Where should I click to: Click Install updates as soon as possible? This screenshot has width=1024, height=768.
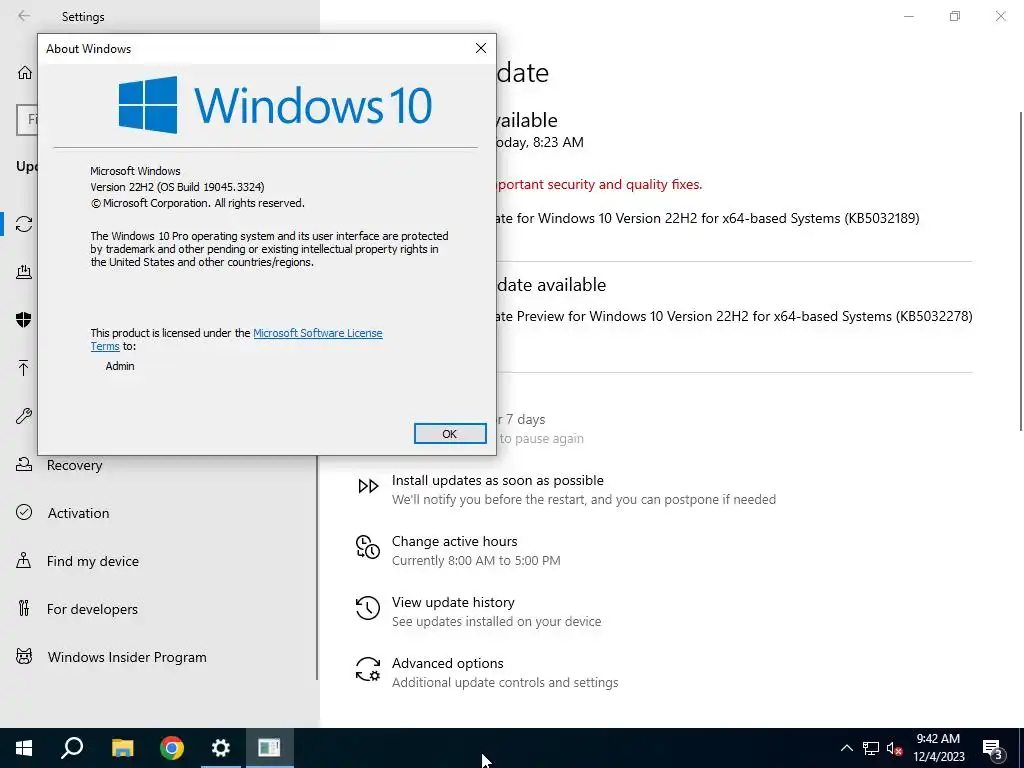tap(498, 480)
